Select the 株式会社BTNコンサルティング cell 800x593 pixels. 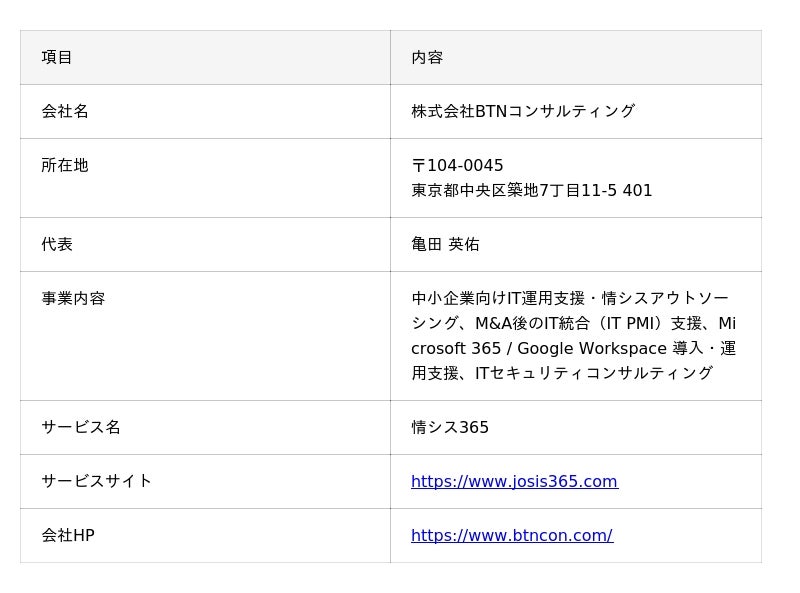click(x=523, y=112)
